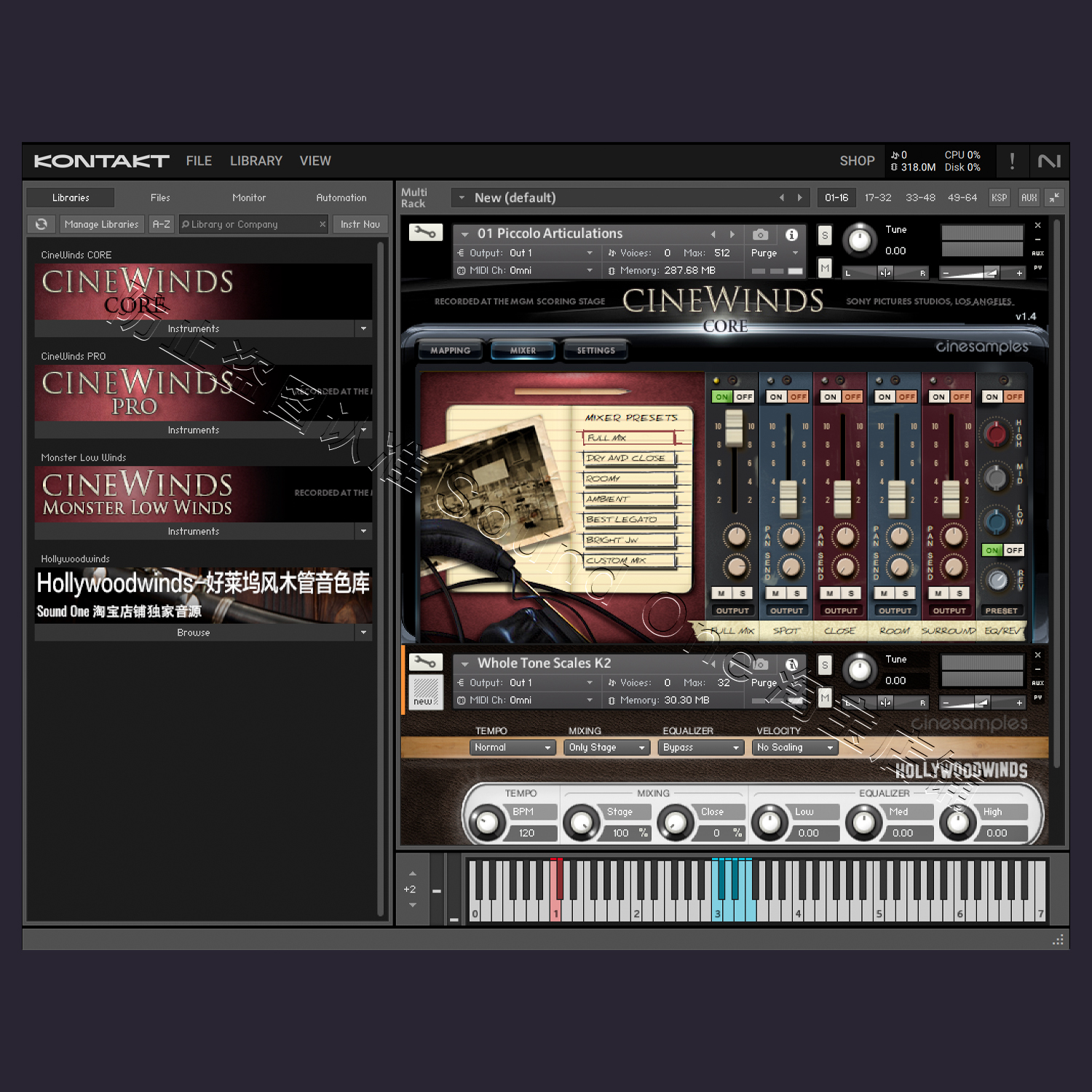This screenshot has height=1092, width=1092.
Task: Open the SHOP link
Action: click(x=857, y=161)
